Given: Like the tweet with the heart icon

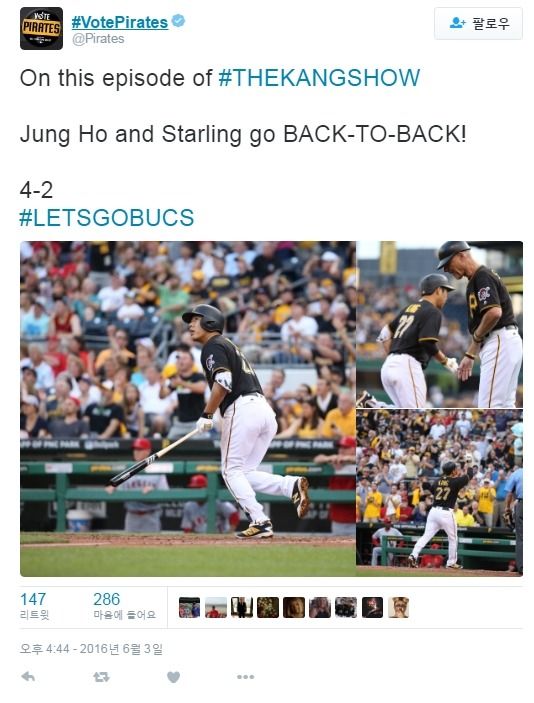Looking at the screenshot, I should [173, 677].
